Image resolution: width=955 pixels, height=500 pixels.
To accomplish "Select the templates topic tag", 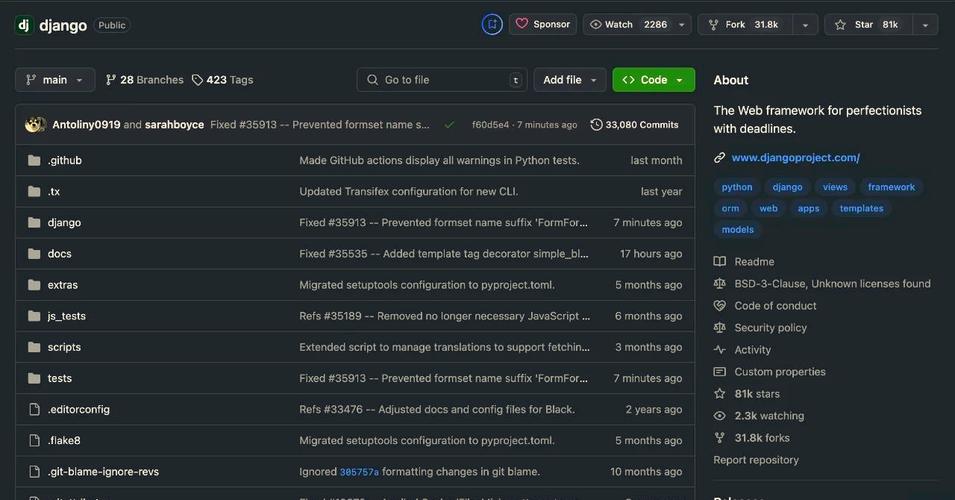I will tap(861, 208).
